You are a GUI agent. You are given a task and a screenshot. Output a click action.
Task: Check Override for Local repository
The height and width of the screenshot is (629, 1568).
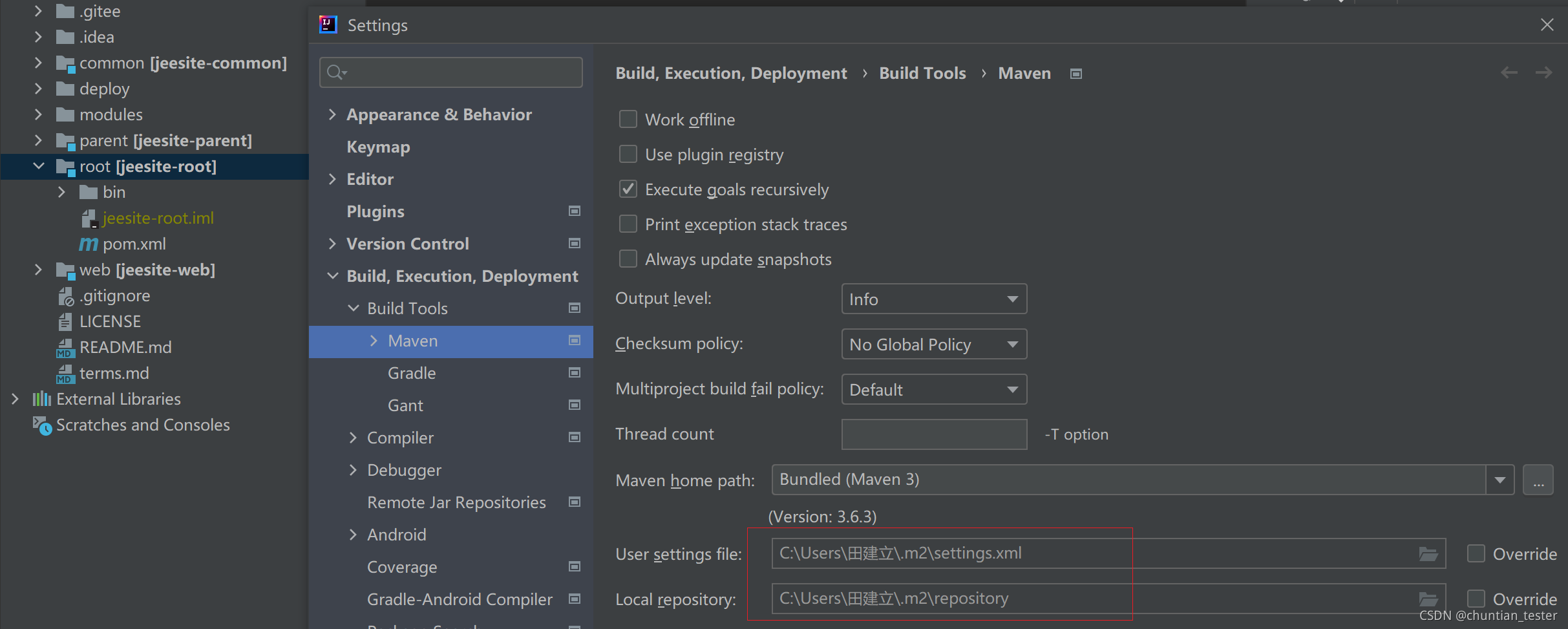click(x=1476, y=599)
